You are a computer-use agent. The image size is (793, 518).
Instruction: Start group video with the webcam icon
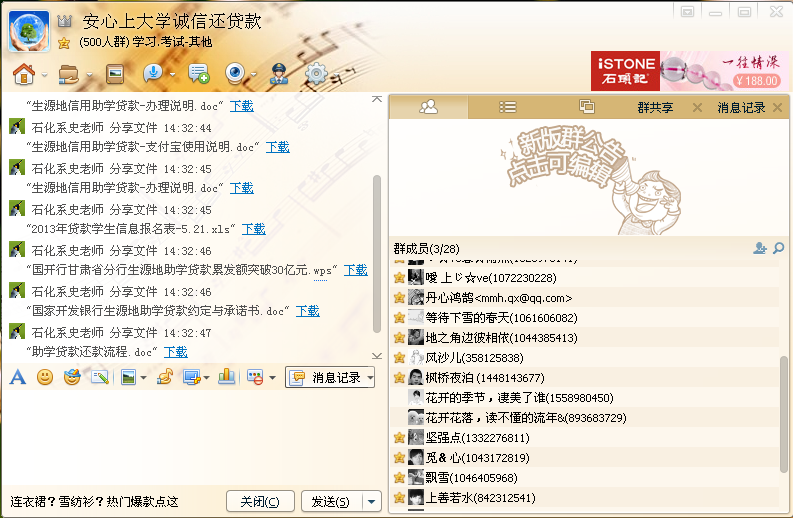pos(235,73)
